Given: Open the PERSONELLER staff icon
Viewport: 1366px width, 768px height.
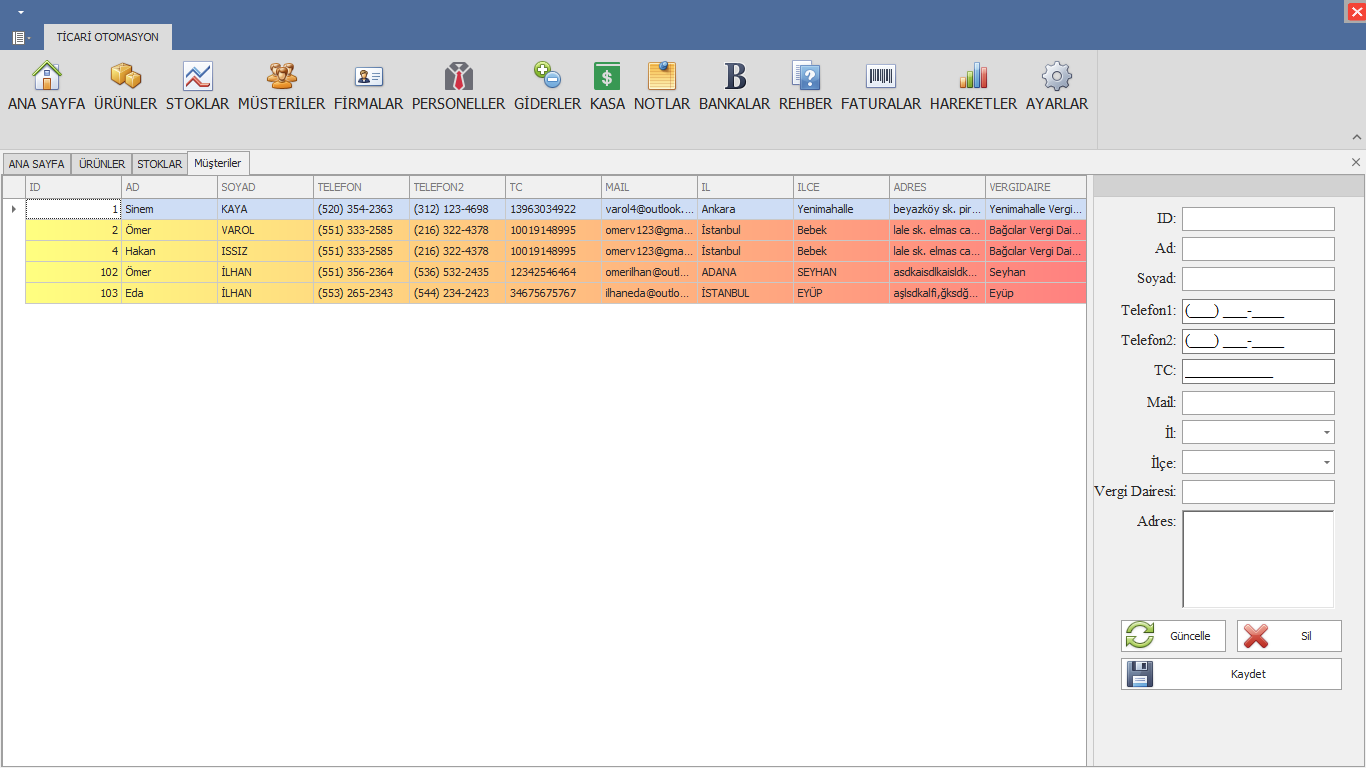Looking at the screenshot, I should 458,77.
